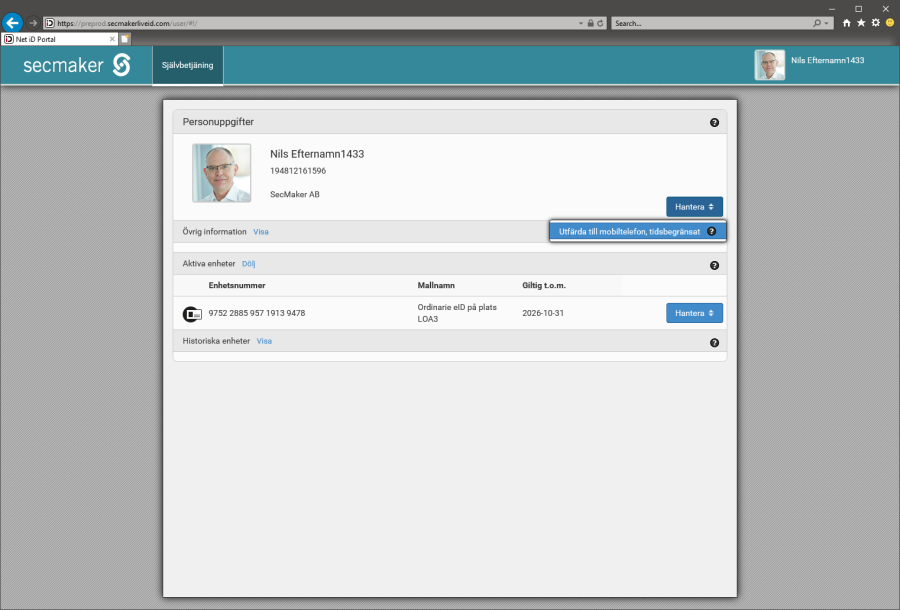This screenshot has height=610, width=900.
Task: Open help for Aktiva enheter section
Action: [x=714, y=265]
